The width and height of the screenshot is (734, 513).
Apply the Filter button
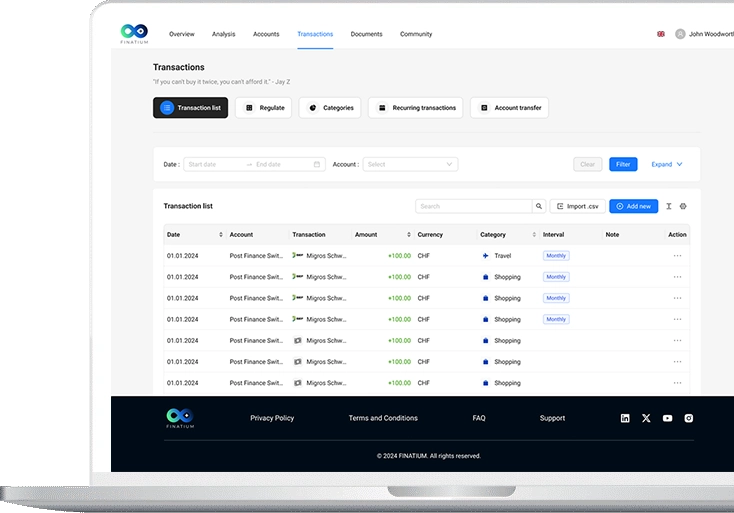coord(623,164)
